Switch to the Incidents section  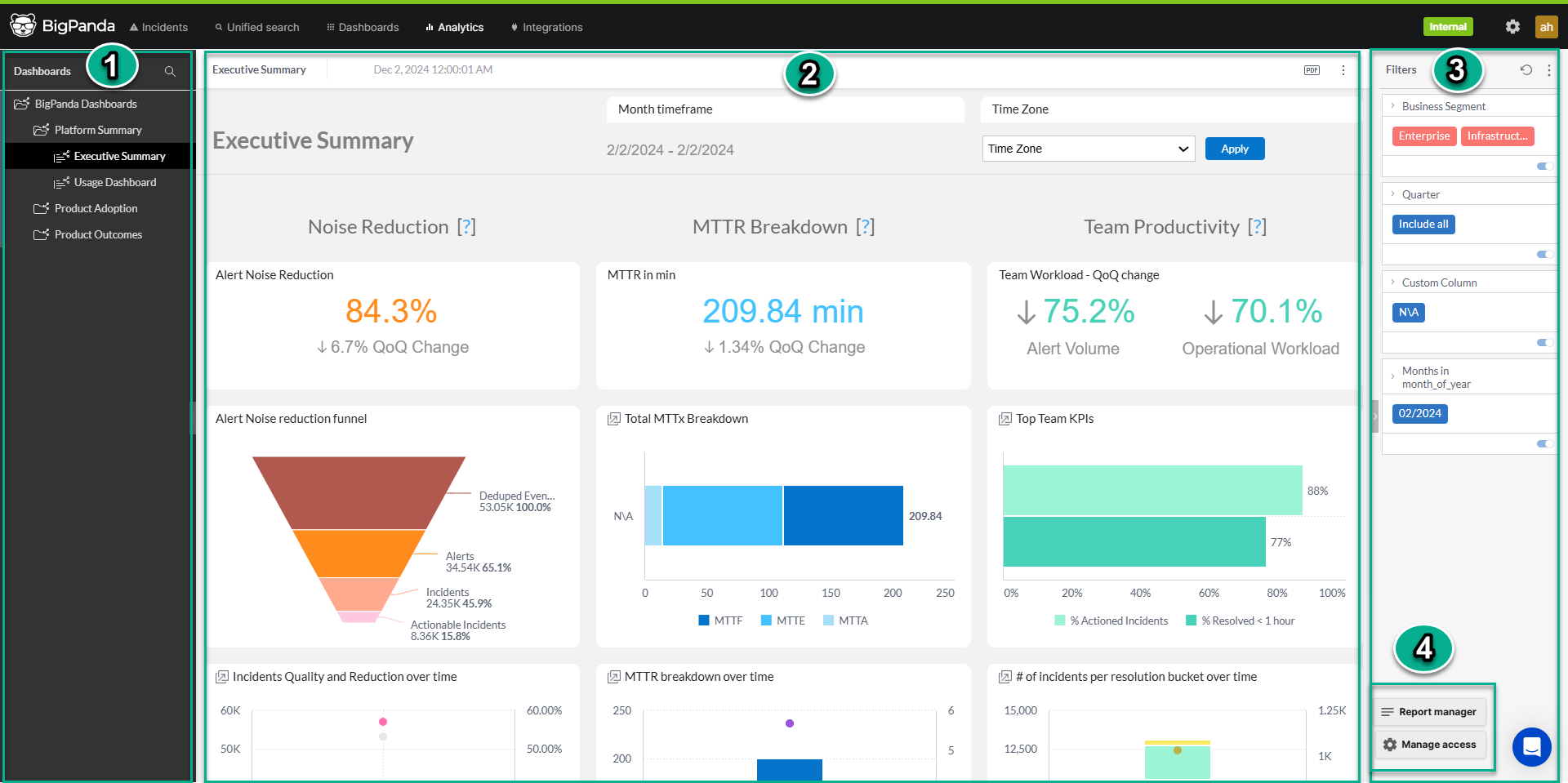pyautogui.click(x=159, y=27)
